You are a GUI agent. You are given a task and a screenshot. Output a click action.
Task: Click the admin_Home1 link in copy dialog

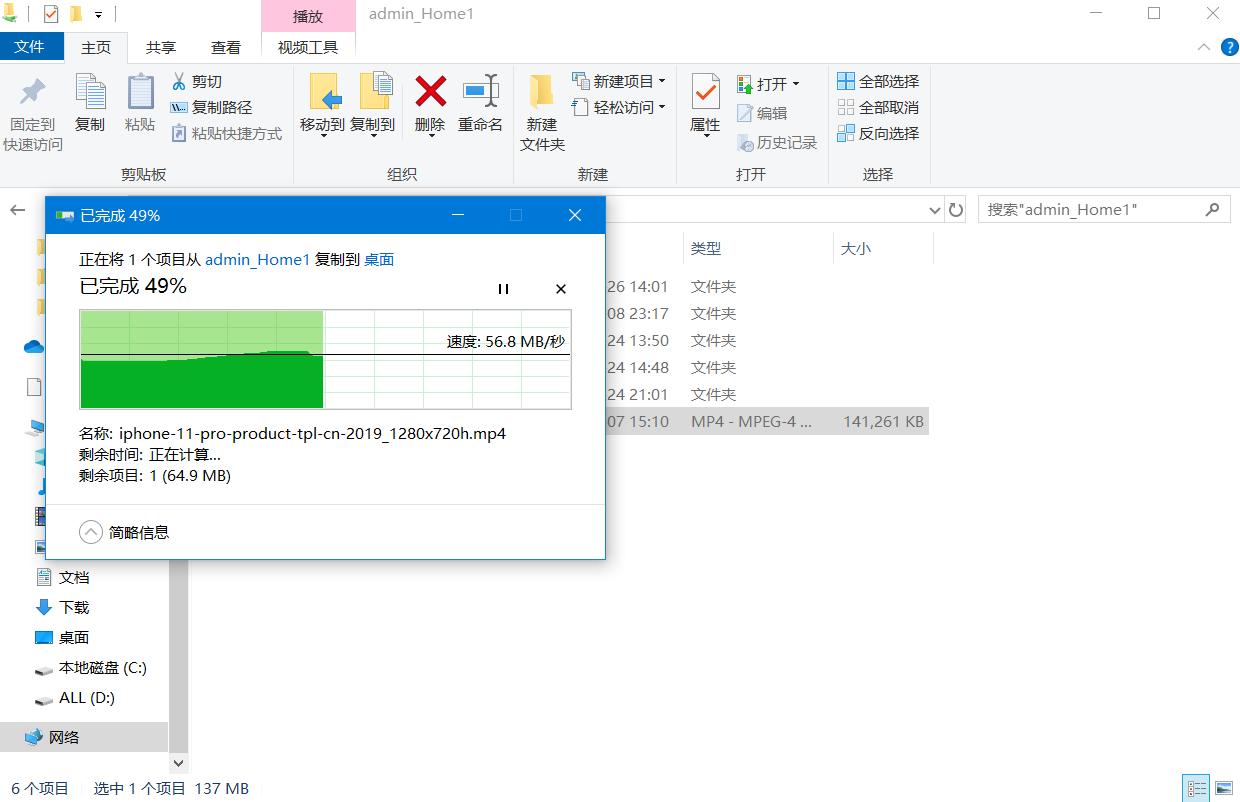257,259
